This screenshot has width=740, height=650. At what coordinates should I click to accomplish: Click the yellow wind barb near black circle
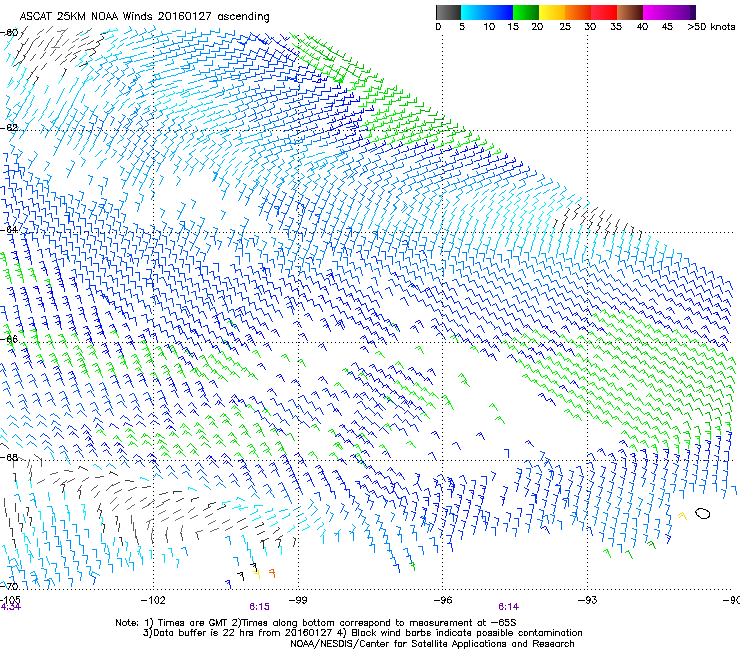(x=682, y=516)
